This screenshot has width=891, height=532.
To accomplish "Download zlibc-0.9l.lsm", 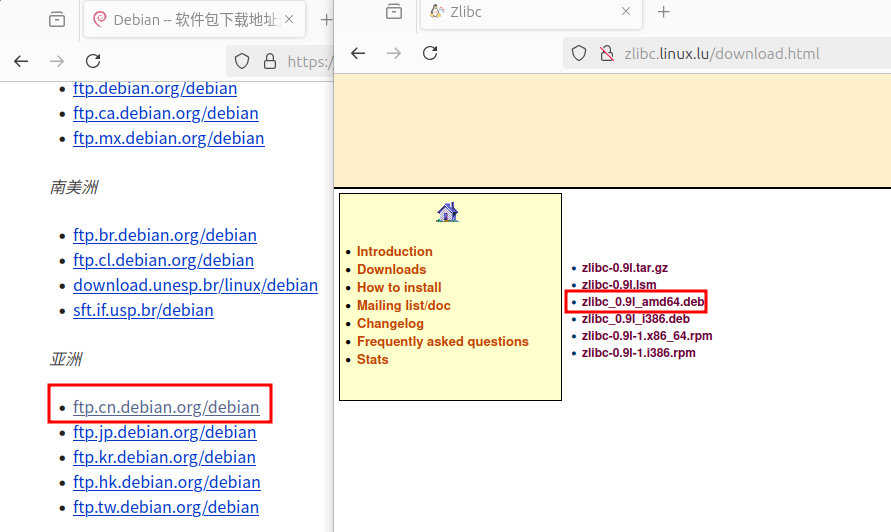I will coord(619,285).
